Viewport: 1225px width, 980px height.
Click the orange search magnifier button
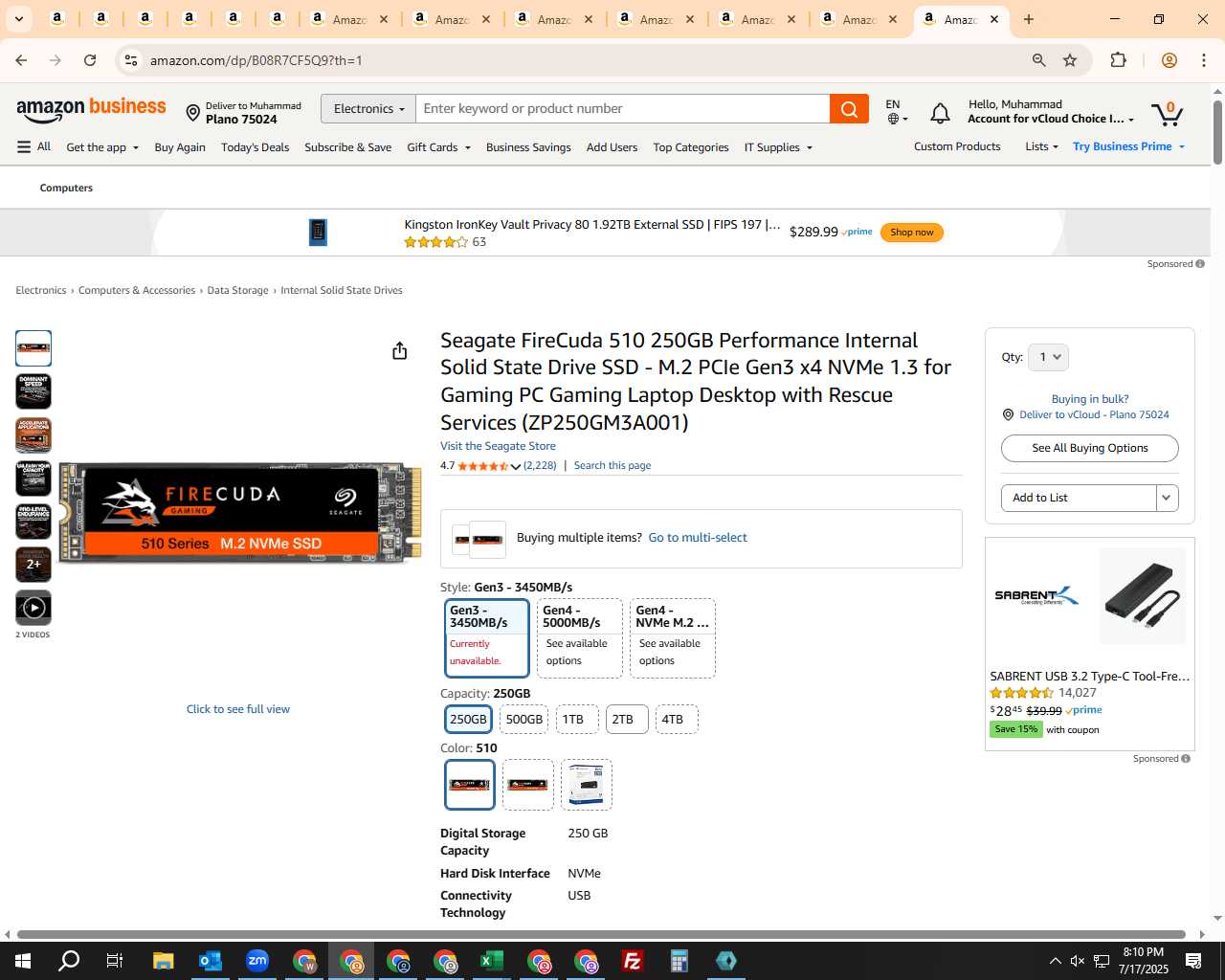(849, 109)
